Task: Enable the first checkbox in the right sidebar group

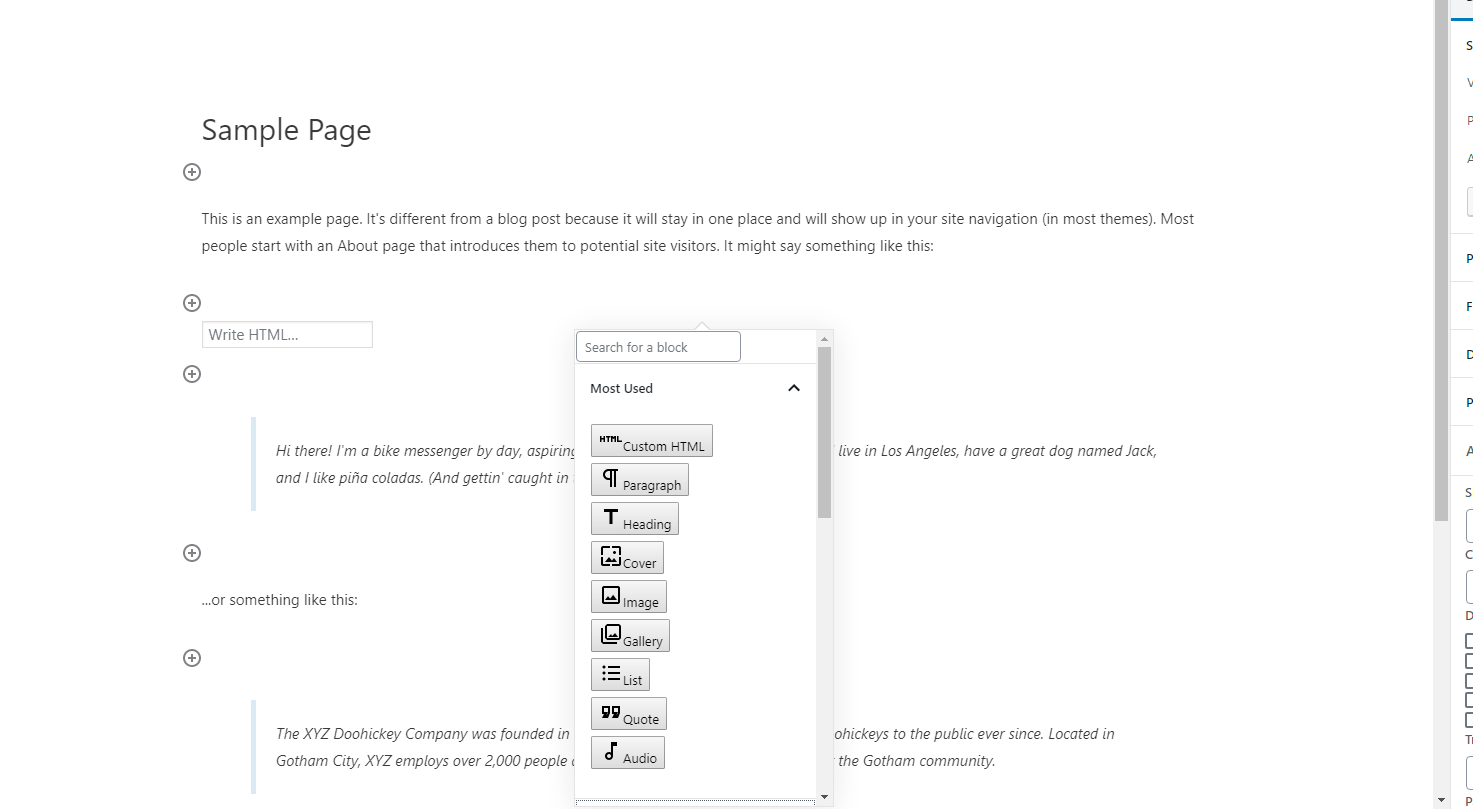Action: [x=1468, y=641]
